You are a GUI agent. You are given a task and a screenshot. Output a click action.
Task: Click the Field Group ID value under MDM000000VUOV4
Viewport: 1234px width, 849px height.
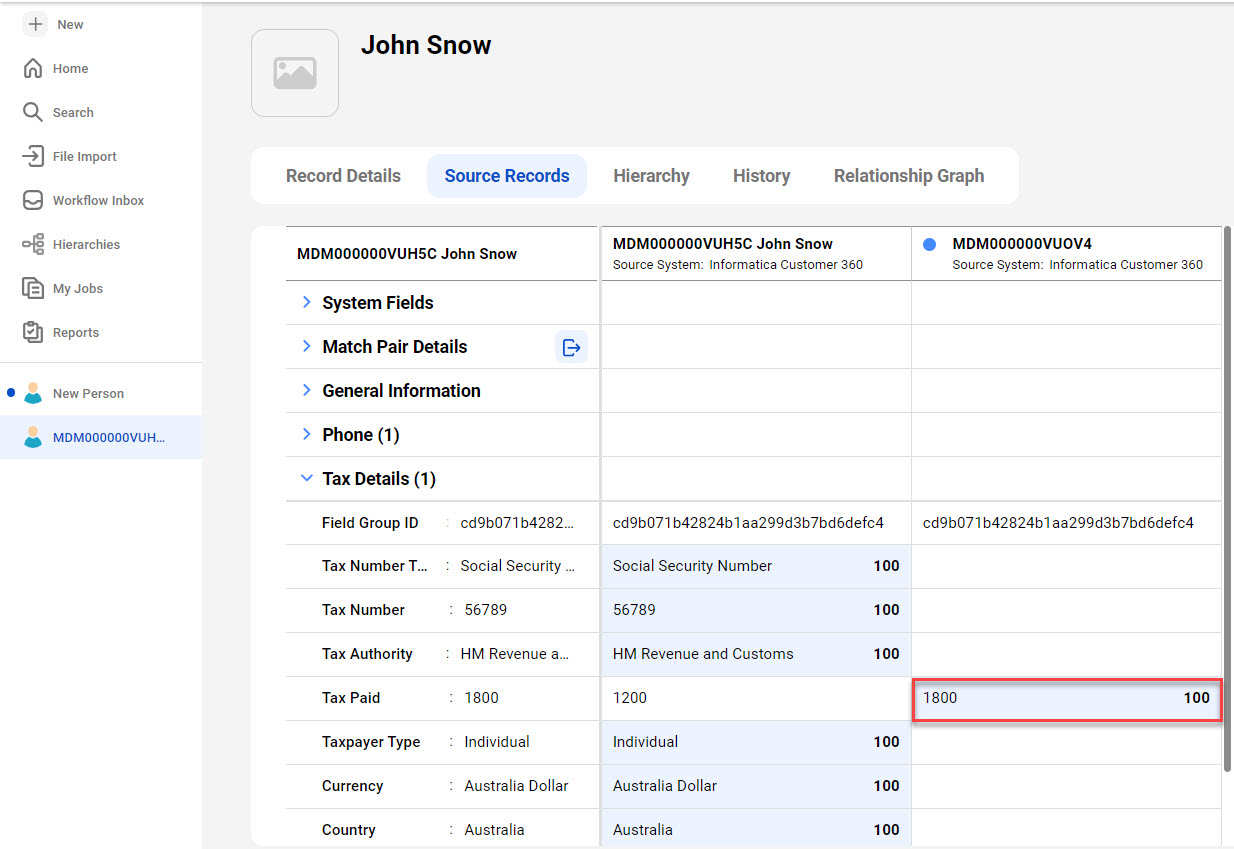(x=1058, y=523)
